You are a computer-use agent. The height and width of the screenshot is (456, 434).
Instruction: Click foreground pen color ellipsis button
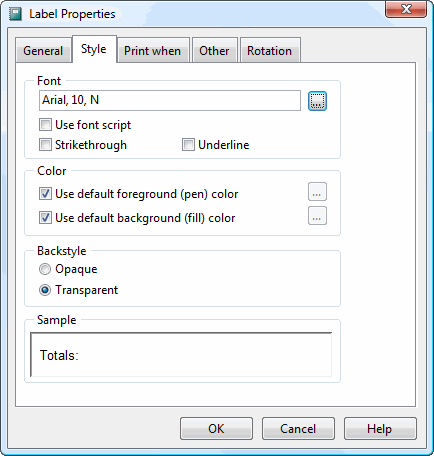pos(317,192)
